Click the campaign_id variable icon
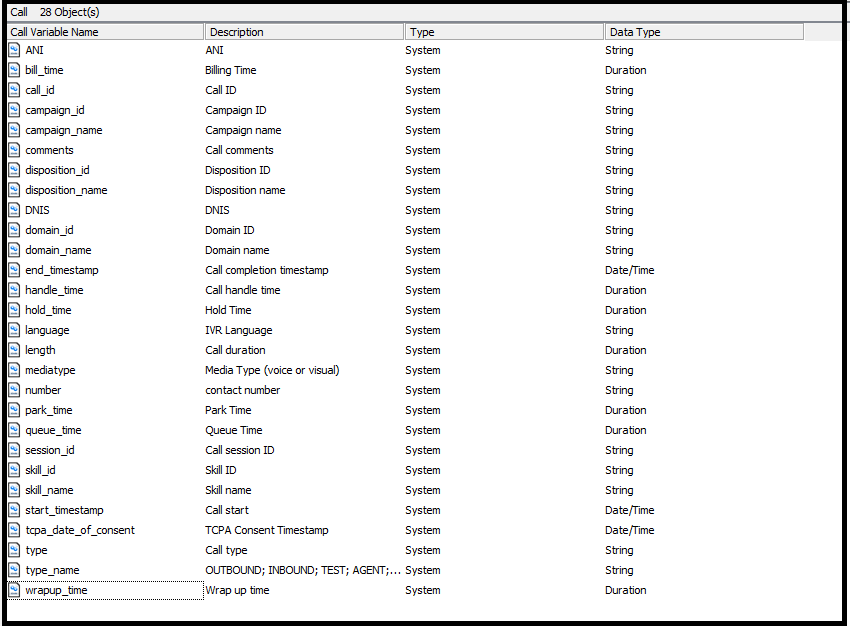Image resolution: width=850 pixels, height=626 pixels. 14,111
